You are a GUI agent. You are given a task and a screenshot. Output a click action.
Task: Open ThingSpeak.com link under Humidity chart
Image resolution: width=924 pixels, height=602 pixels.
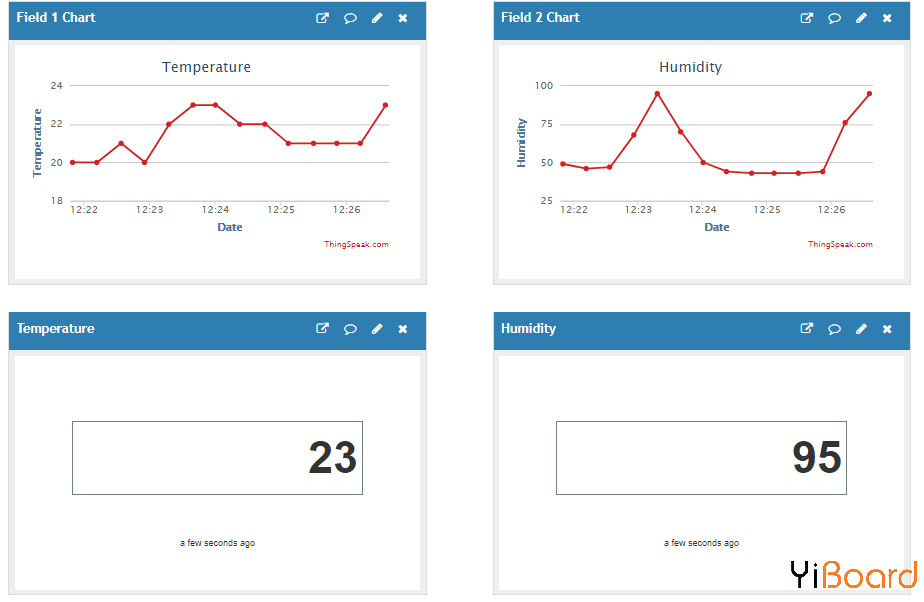click(840, 244)
